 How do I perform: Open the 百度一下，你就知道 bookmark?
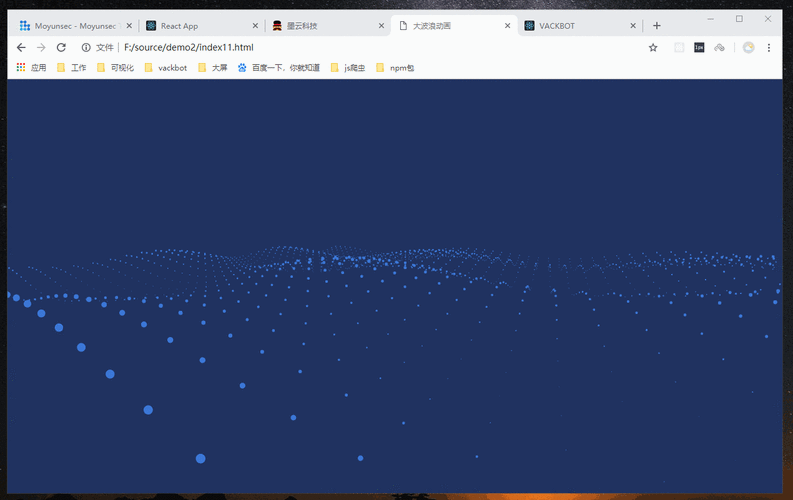tap(278, 68)
